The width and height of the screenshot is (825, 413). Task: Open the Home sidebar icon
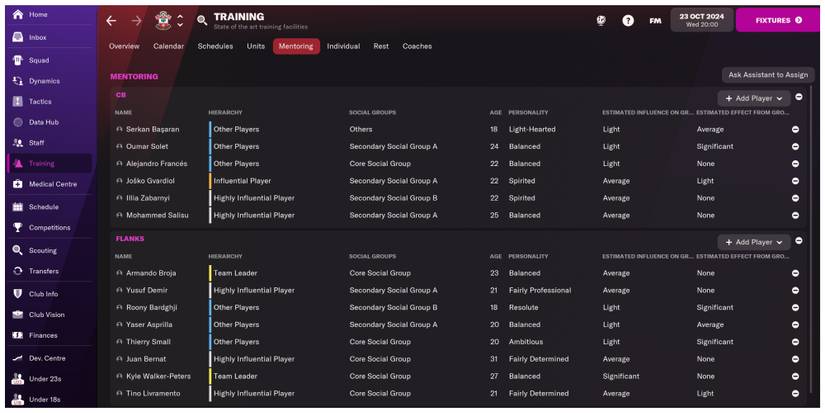click(x=18, y=15)
